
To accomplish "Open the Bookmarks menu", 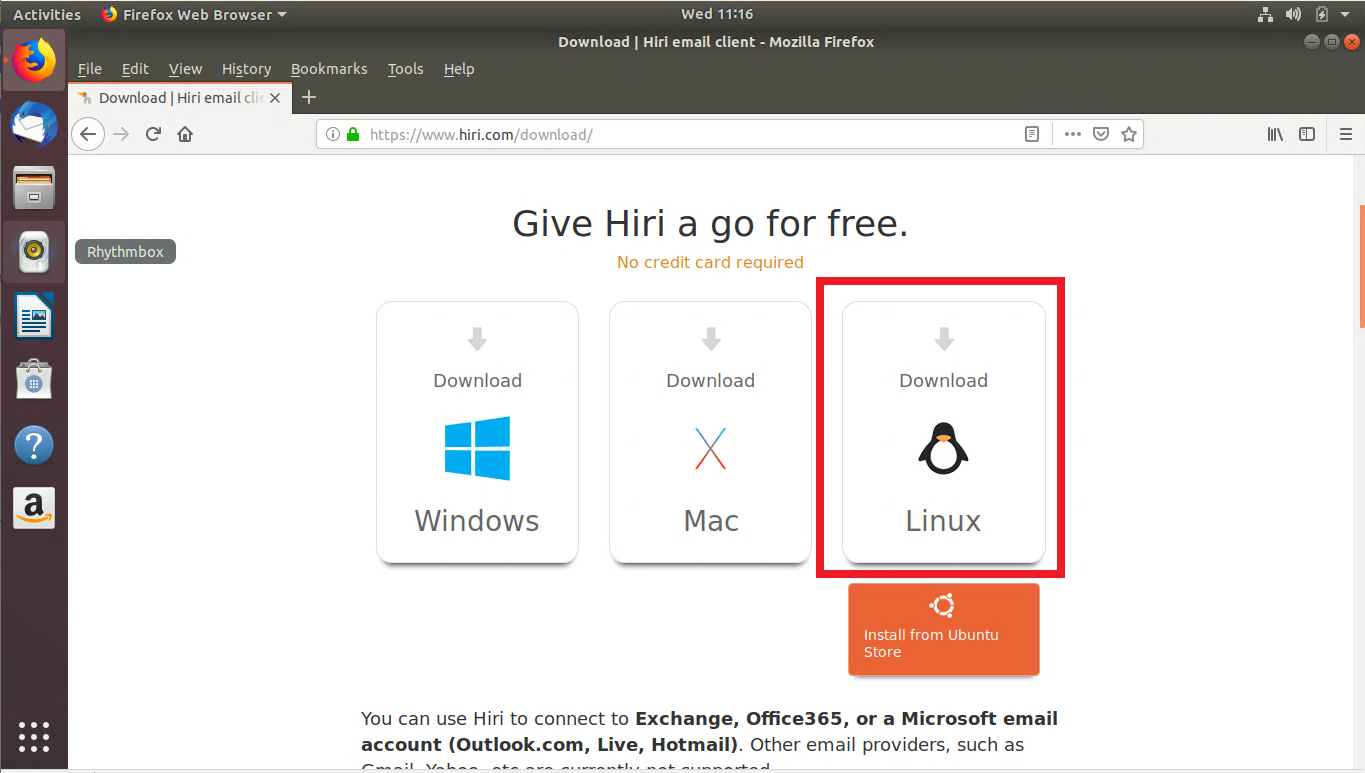I will (329, 69).
